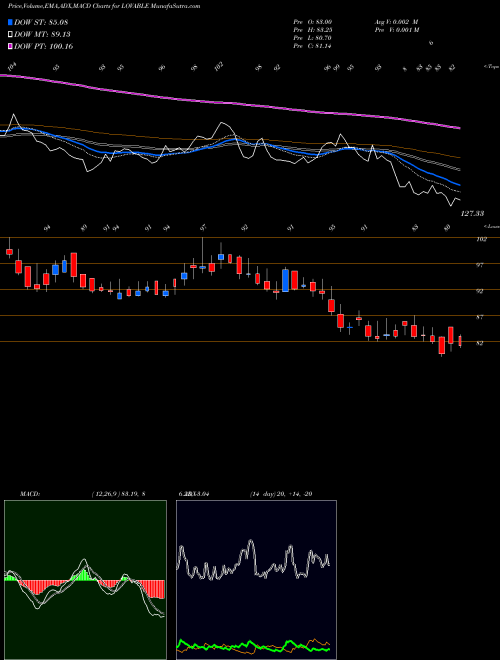The height and width of the screenshot is (660, 500).
Task: Click the 'MACD:' panel heading
Action: coord(29,494)
